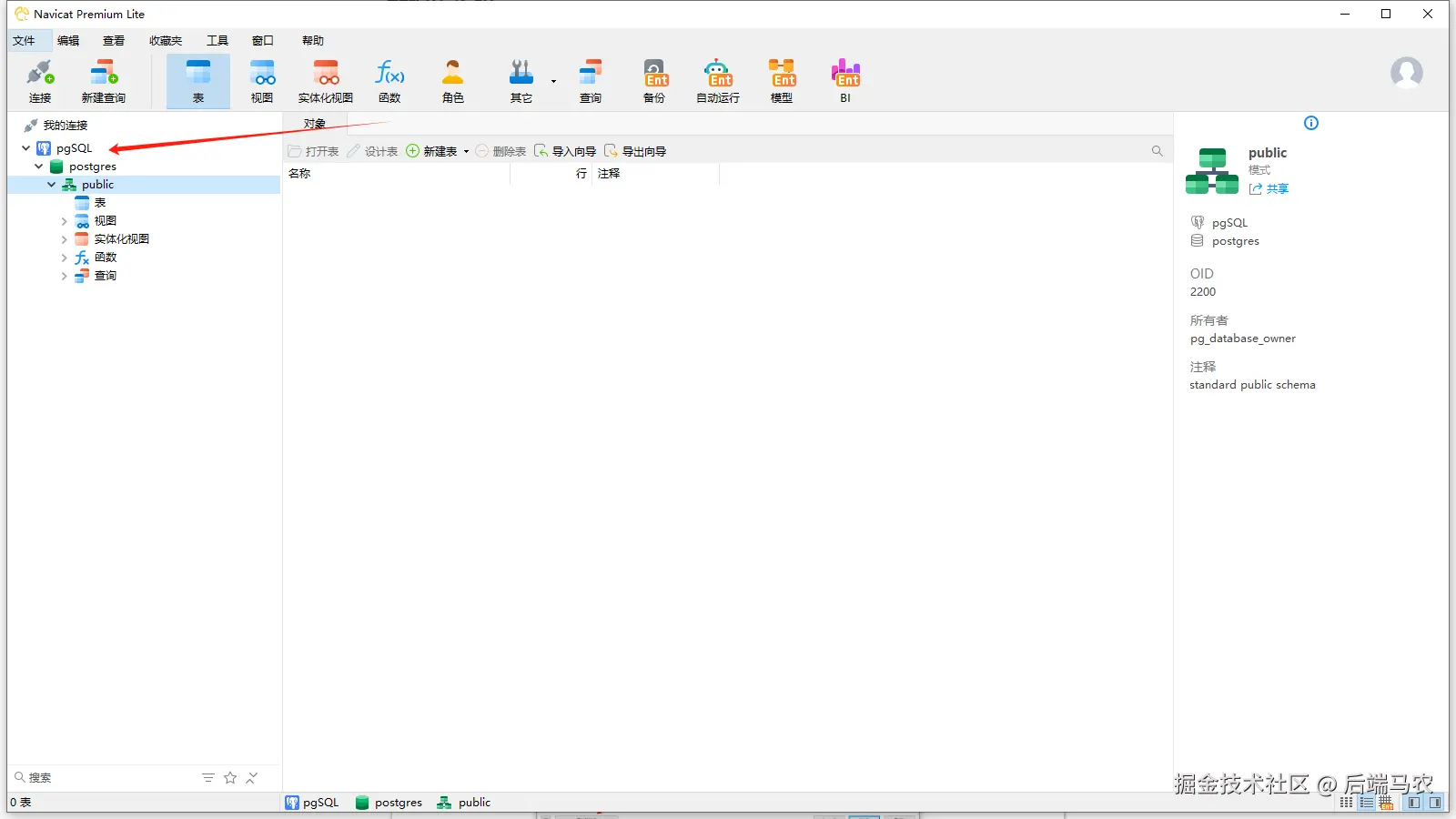Viewport: 1456px width, 819px height.
Task: Open the 帮助 menu
Action: 313,41
